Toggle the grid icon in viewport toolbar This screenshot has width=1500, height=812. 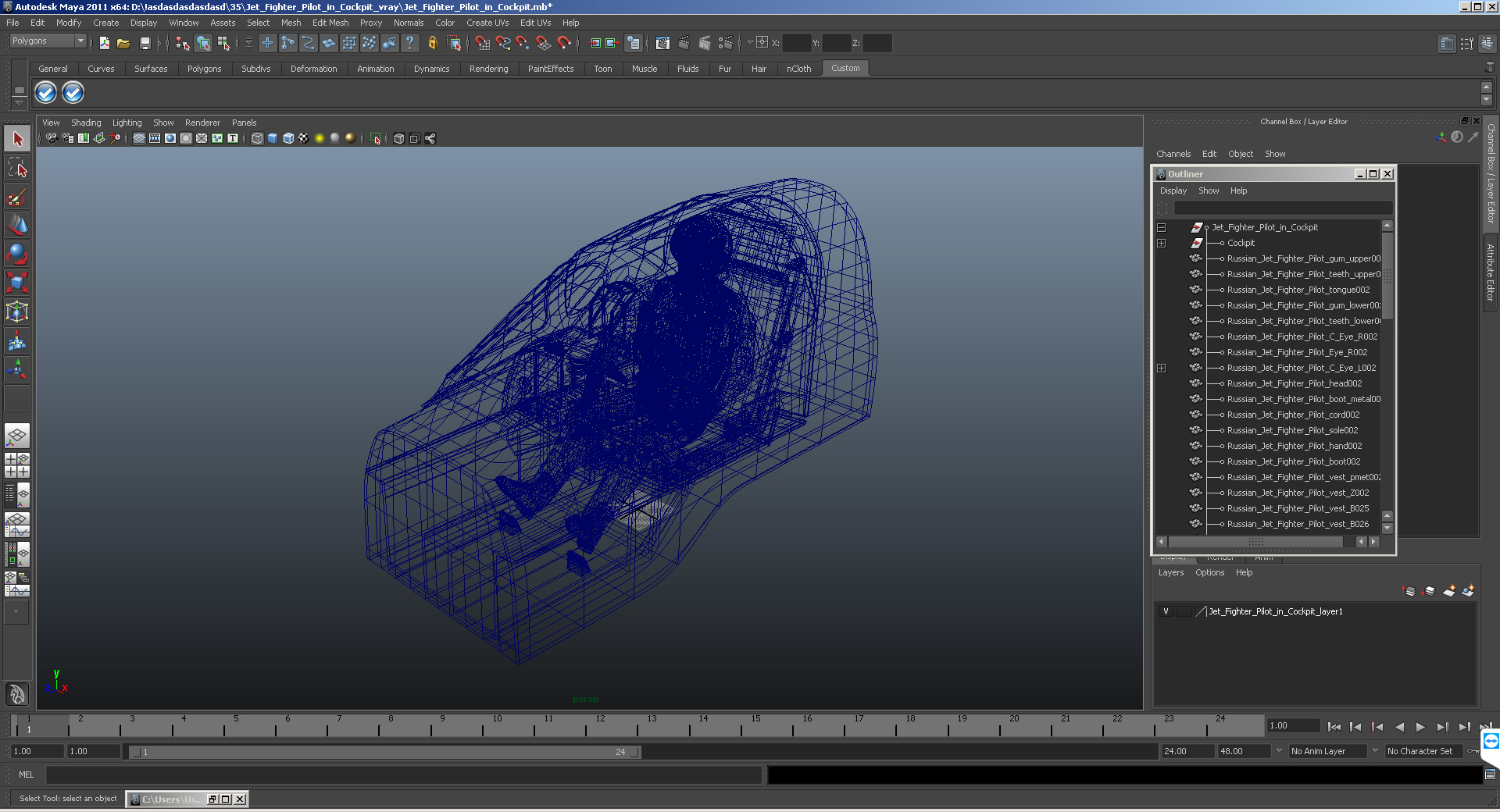click(x=139, y=138)
